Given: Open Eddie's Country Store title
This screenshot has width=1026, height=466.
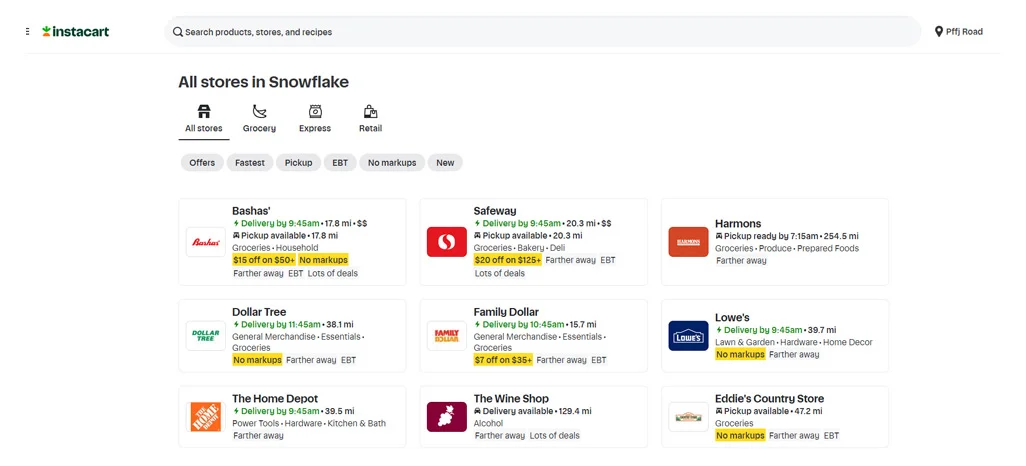Looking at the screenshot, I should (x=770, y=399).
